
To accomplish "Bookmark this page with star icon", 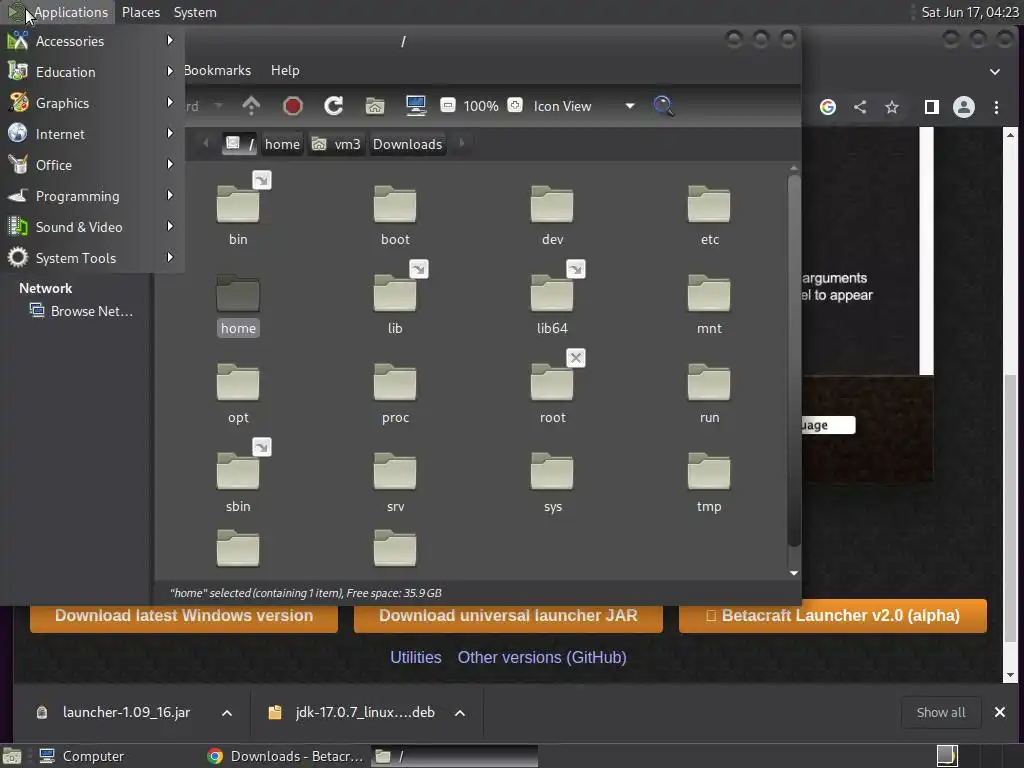I will 892,107.
